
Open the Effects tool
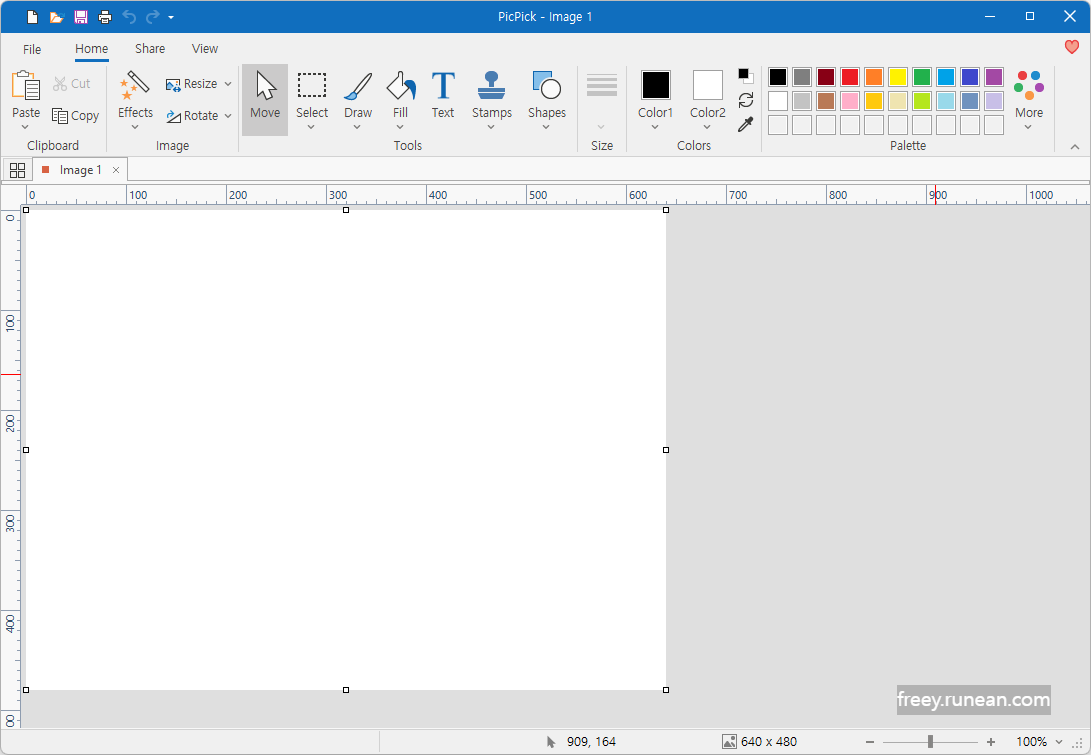point(135,93)
